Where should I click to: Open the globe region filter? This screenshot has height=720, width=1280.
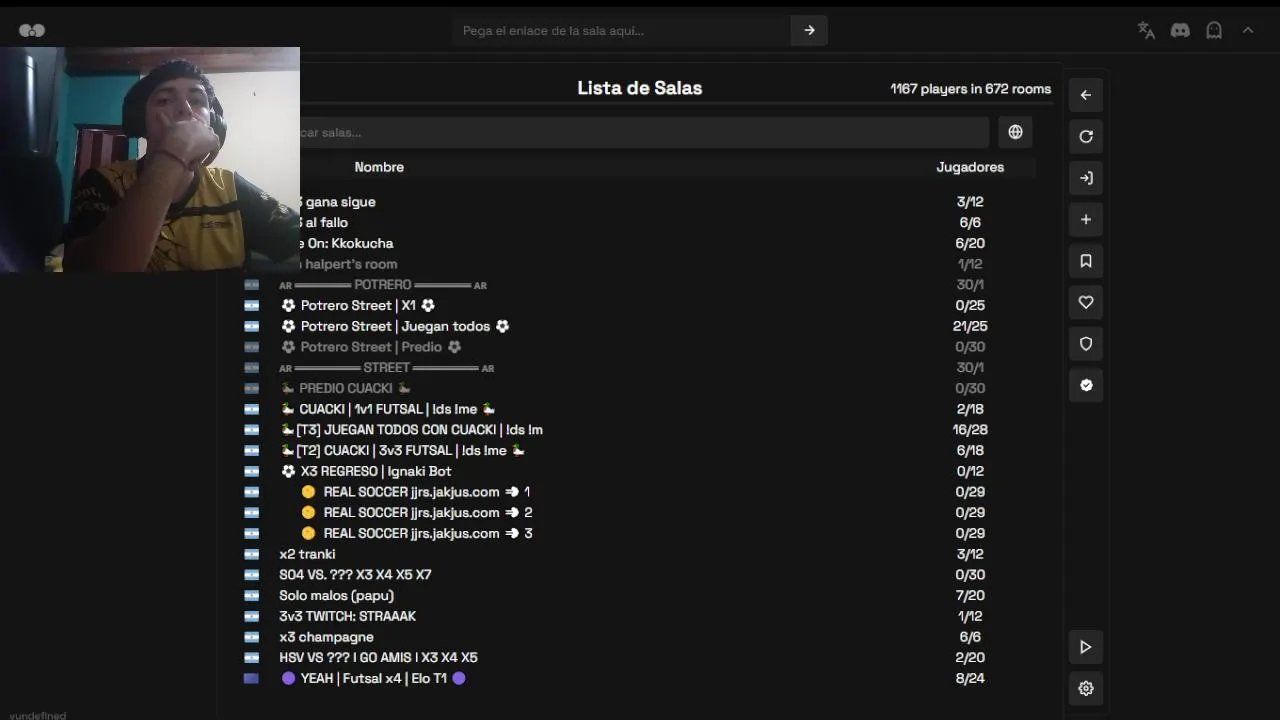pos(1015,132)
